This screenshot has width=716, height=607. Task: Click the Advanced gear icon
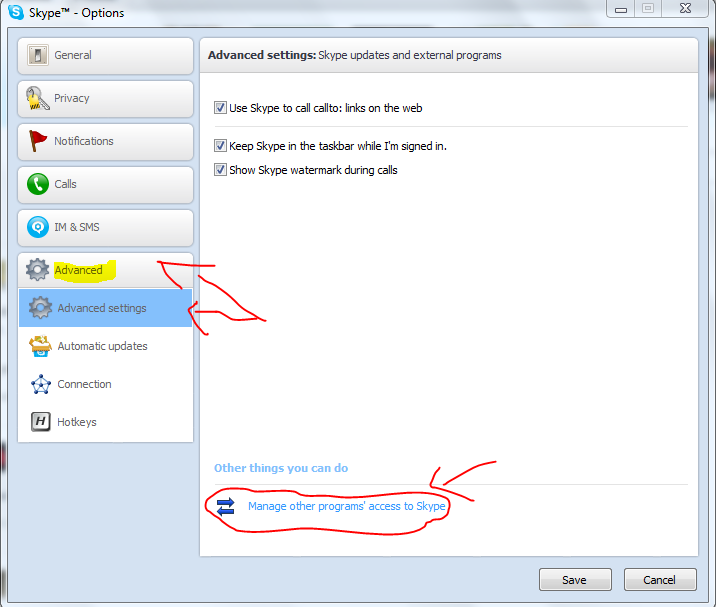click(x=37, y=269)
